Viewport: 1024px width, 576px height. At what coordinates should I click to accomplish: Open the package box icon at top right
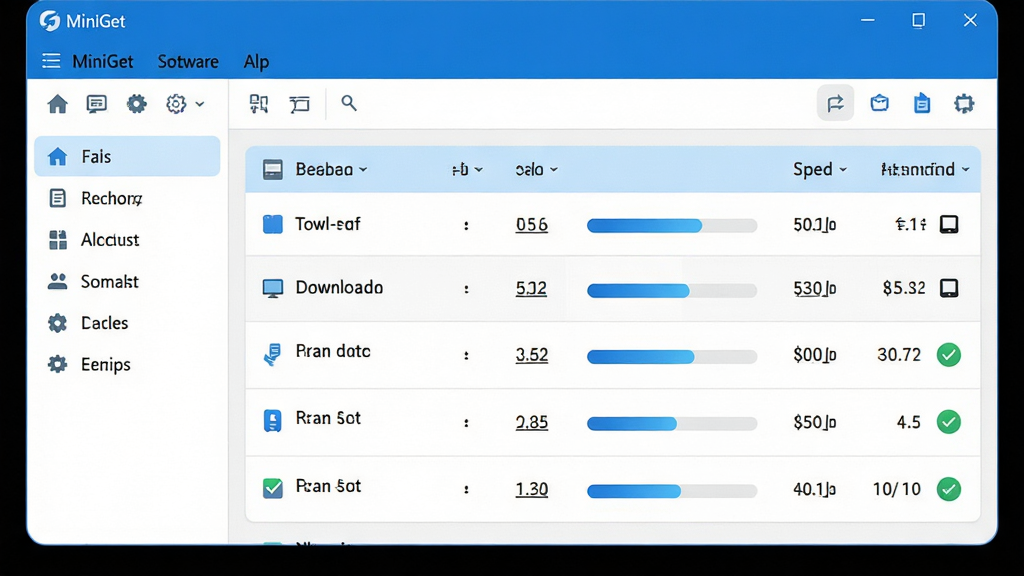[x=880, y=103]
